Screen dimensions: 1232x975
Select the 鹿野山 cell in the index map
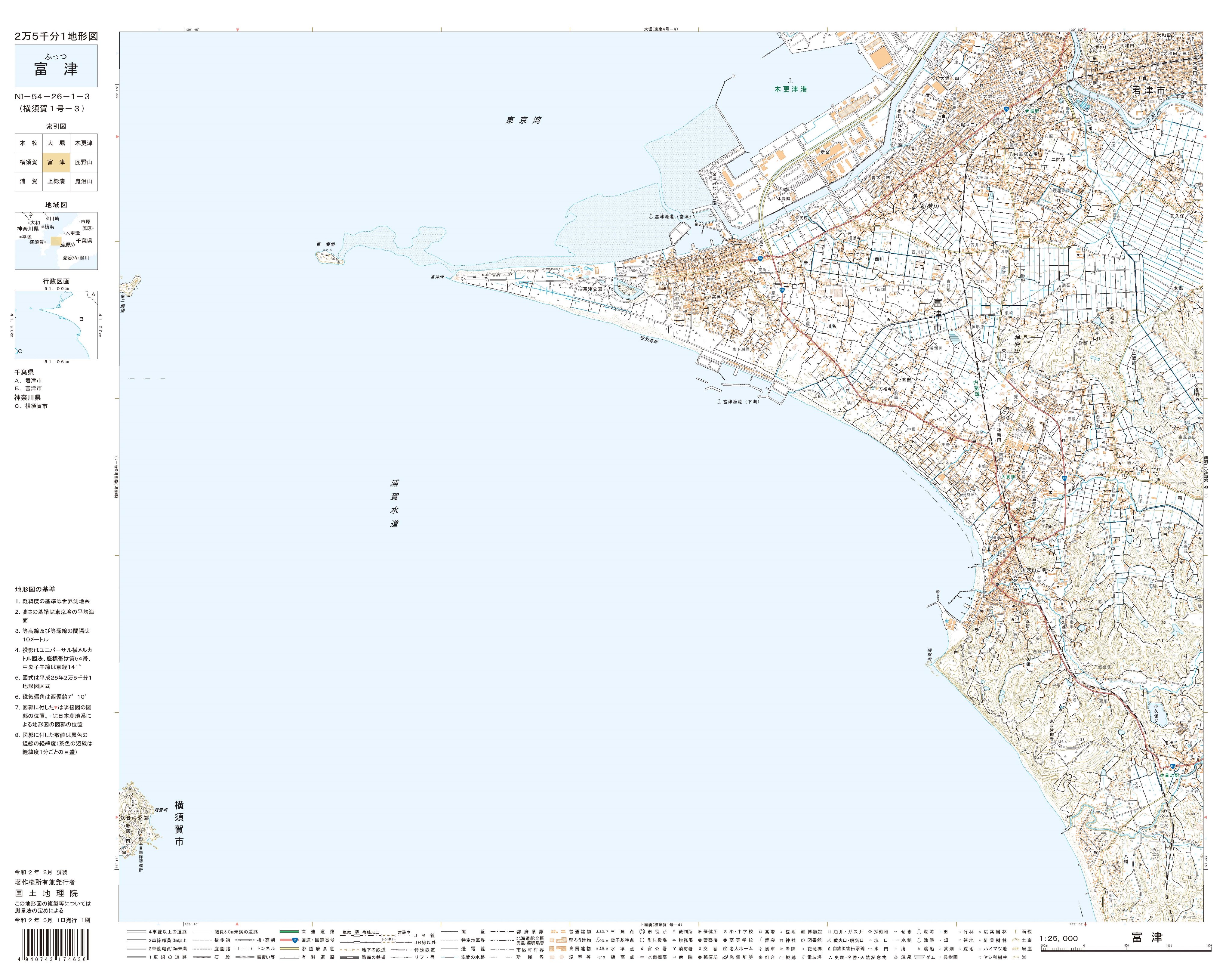83,162
